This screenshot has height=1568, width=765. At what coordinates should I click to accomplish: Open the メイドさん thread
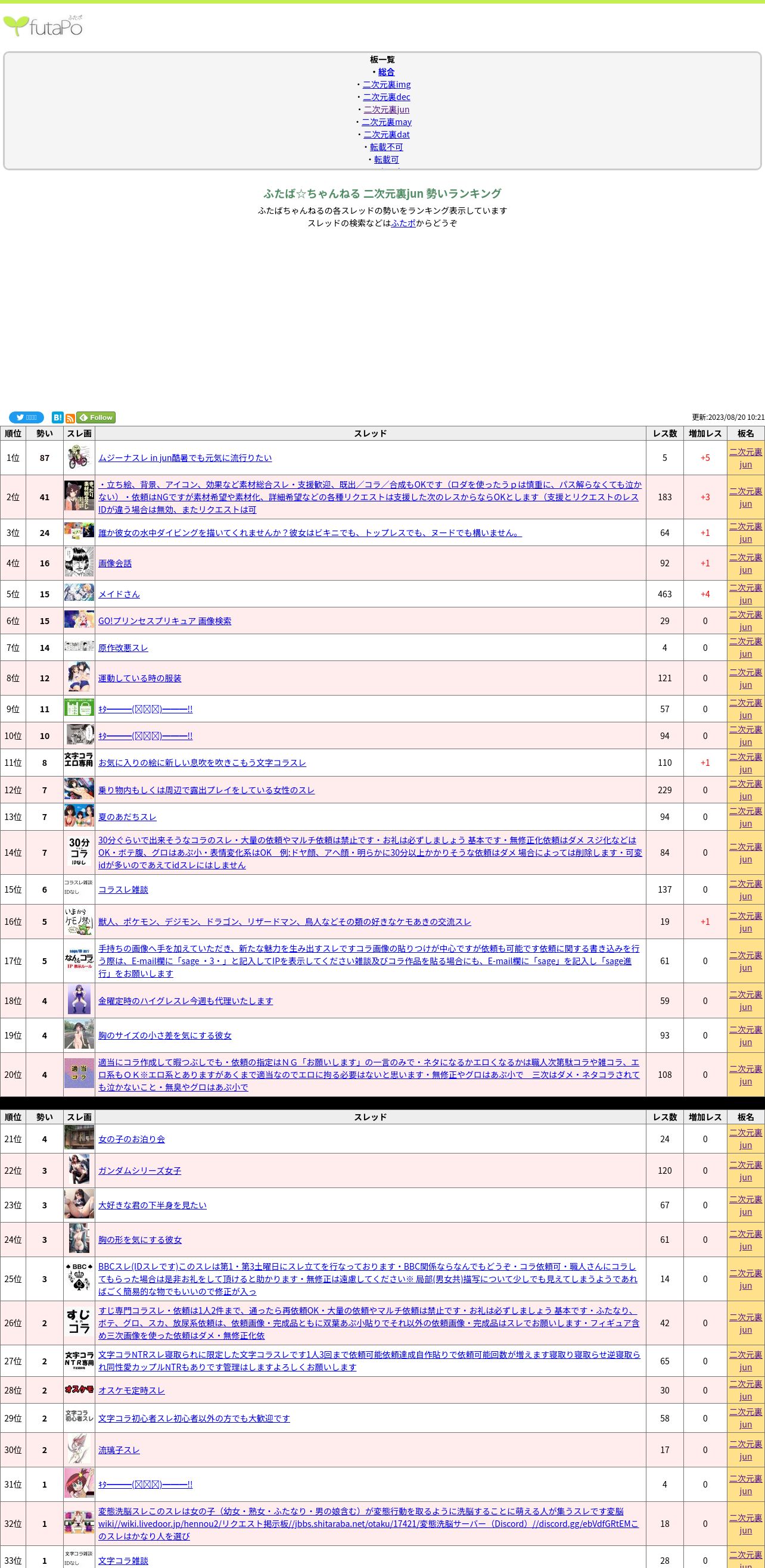(119, 594)
